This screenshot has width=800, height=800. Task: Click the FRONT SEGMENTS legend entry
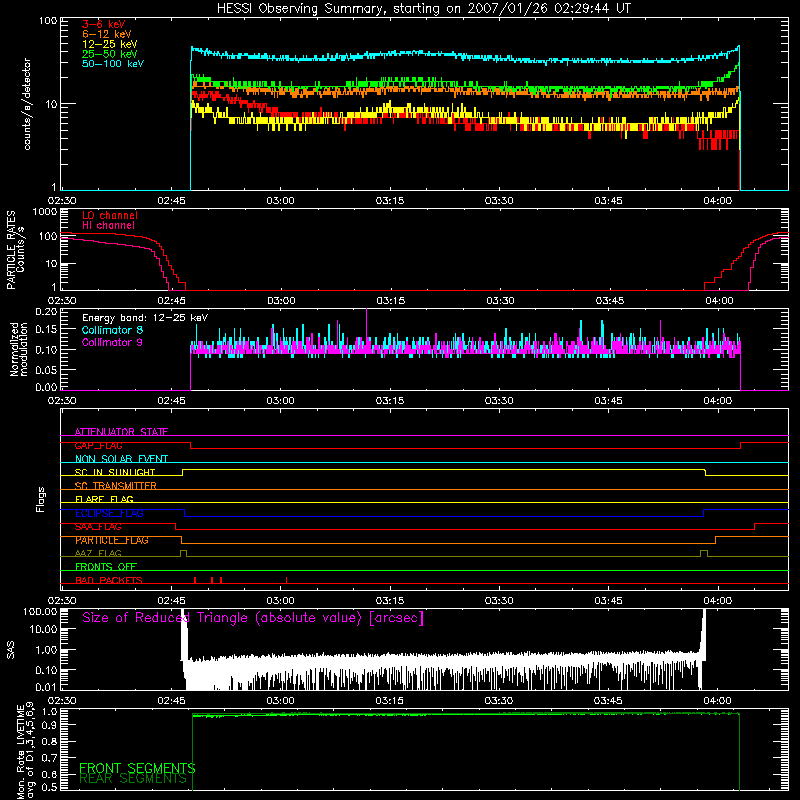pyautogui.click(x=137, y=768)
